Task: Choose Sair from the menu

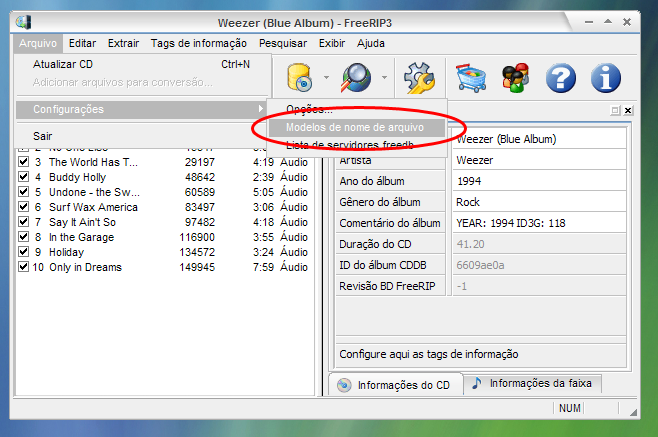Action: 142,136
